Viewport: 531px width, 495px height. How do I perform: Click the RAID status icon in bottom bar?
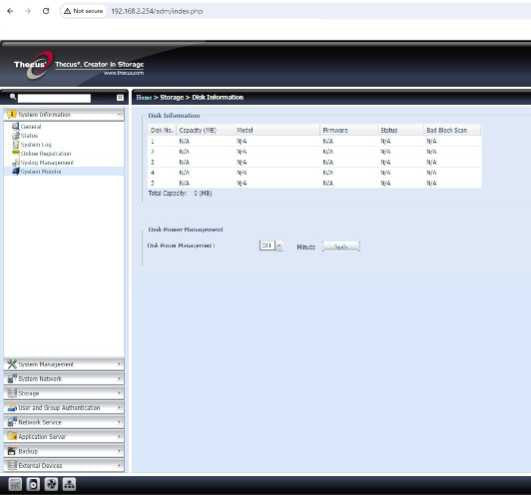click(15, 484)
